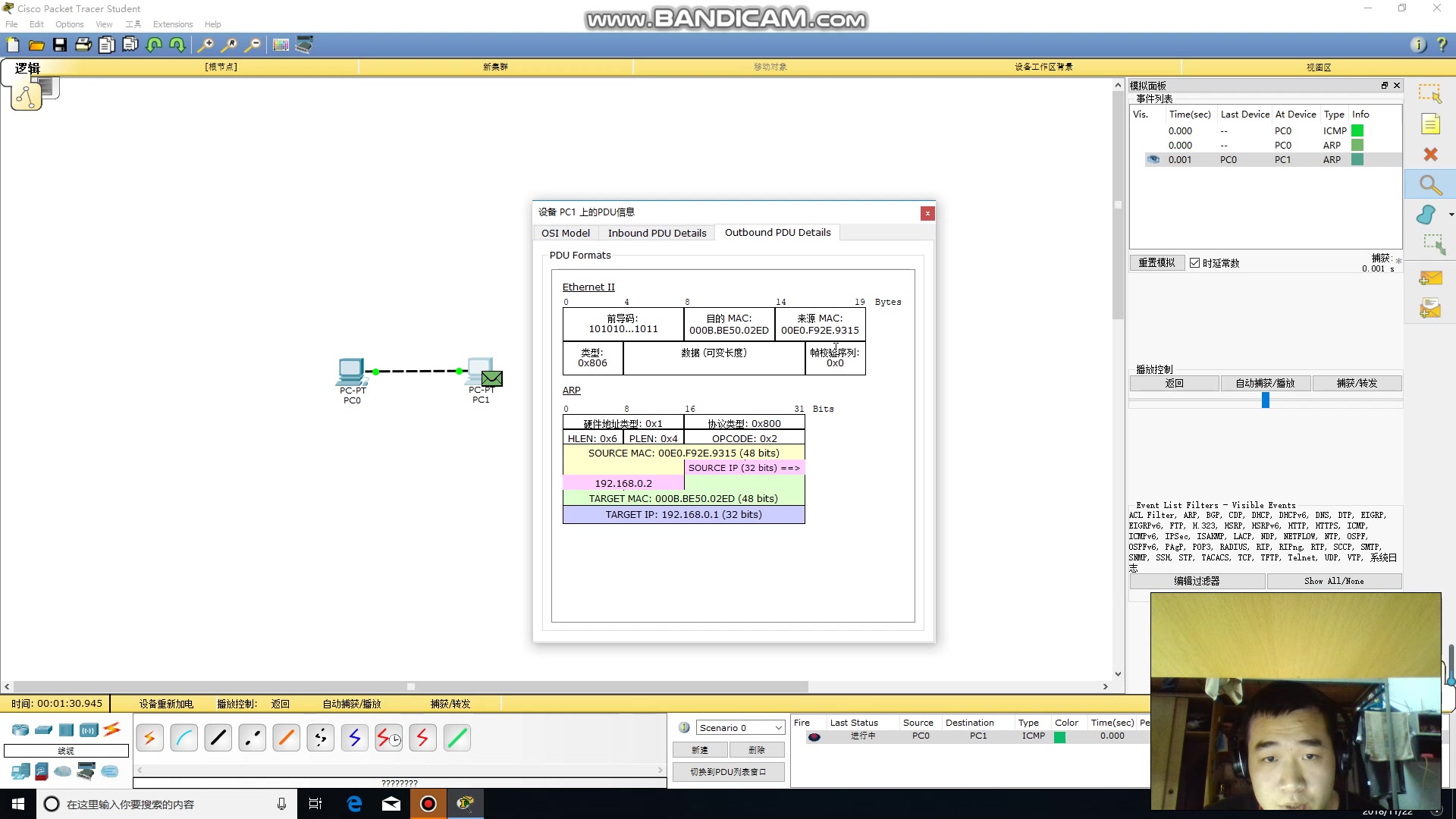This screenshot has height=819, width=1456.
Task: Click 自动捕获/播放 in simulation panel
Action: click(x=1266, y=384)
